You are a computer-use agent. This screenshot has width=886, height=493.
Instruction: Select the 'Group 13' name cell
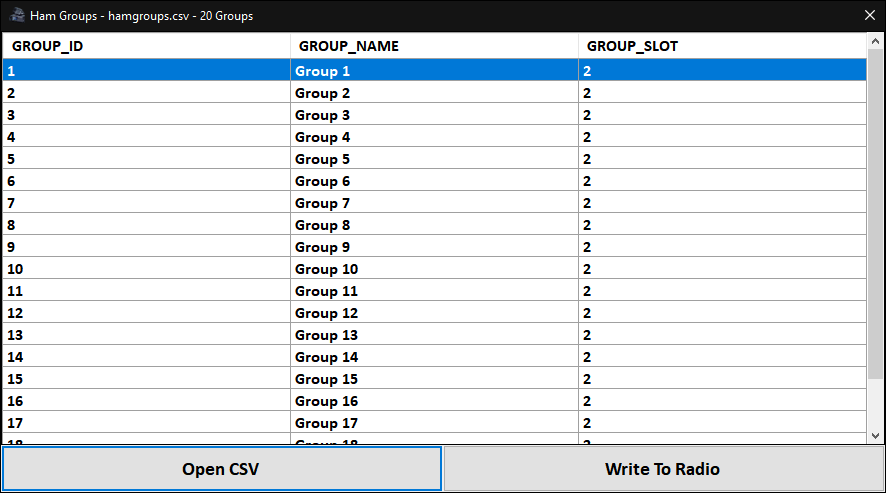(x=435, y=335)
